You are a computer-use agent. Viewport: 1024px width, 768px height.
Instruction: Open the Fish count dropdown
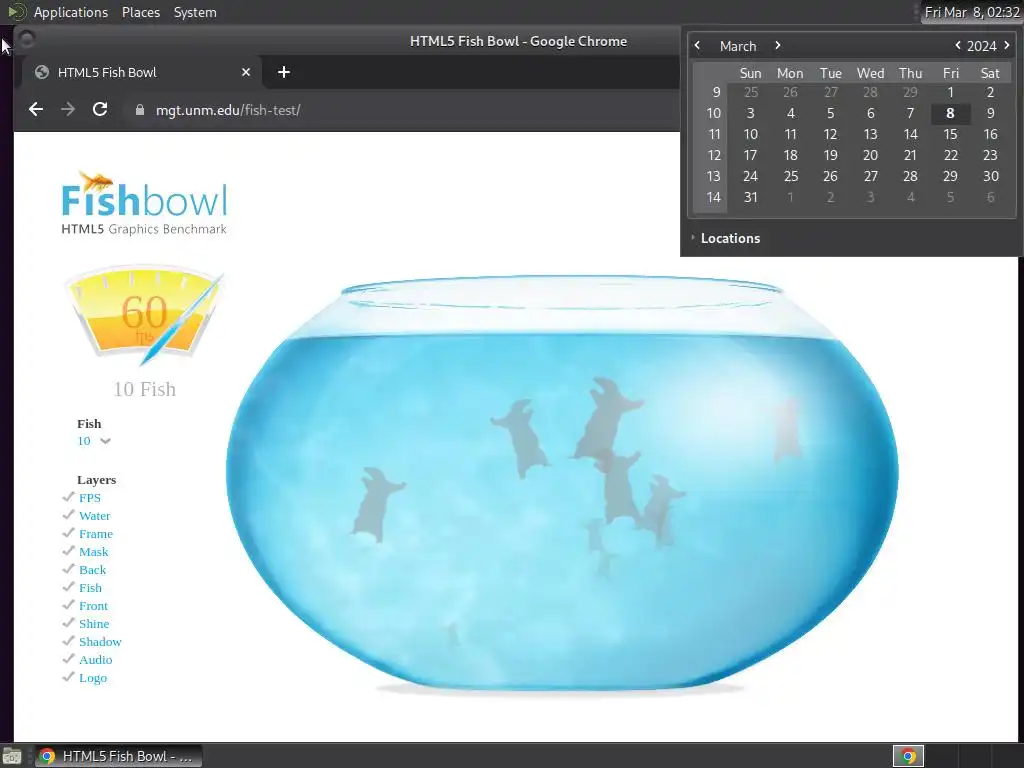tap(94, 441)
